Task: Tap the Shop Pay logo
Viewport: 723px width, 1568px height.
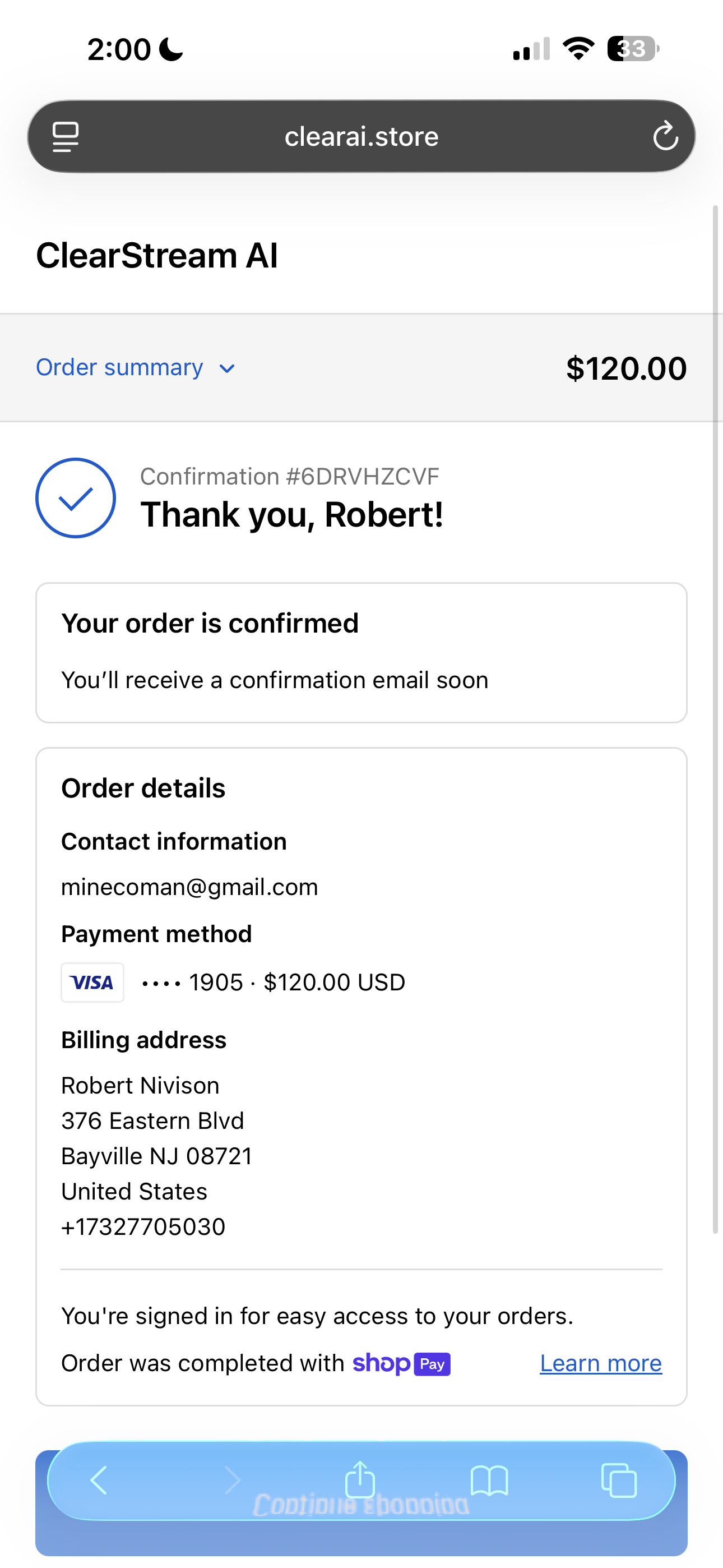Action: pyautogui.click(x=402, y=1363)
